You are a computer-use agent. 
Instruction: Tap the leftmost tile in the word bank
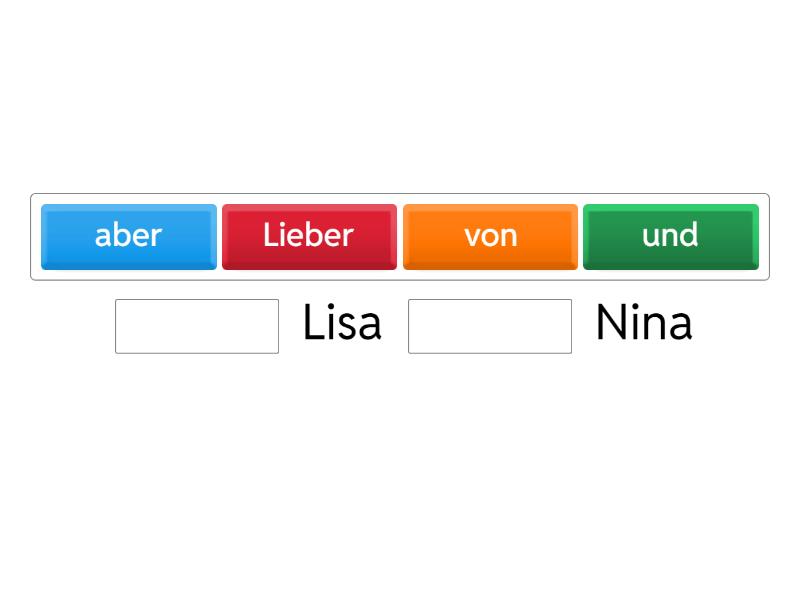(x=129, y=236)
